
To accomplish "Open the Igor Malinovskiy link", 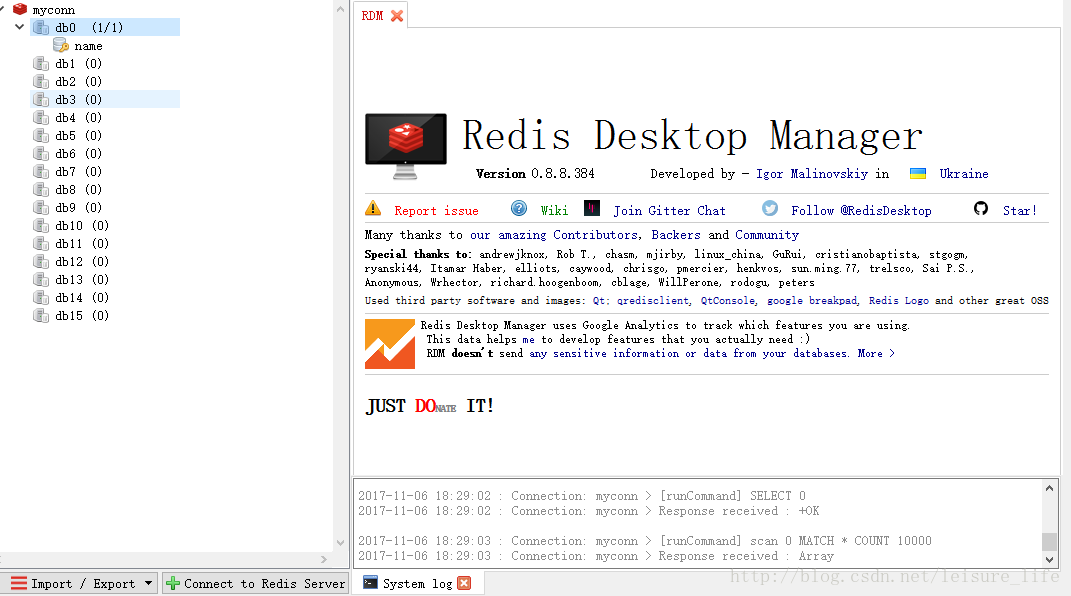I will (811, 174).
